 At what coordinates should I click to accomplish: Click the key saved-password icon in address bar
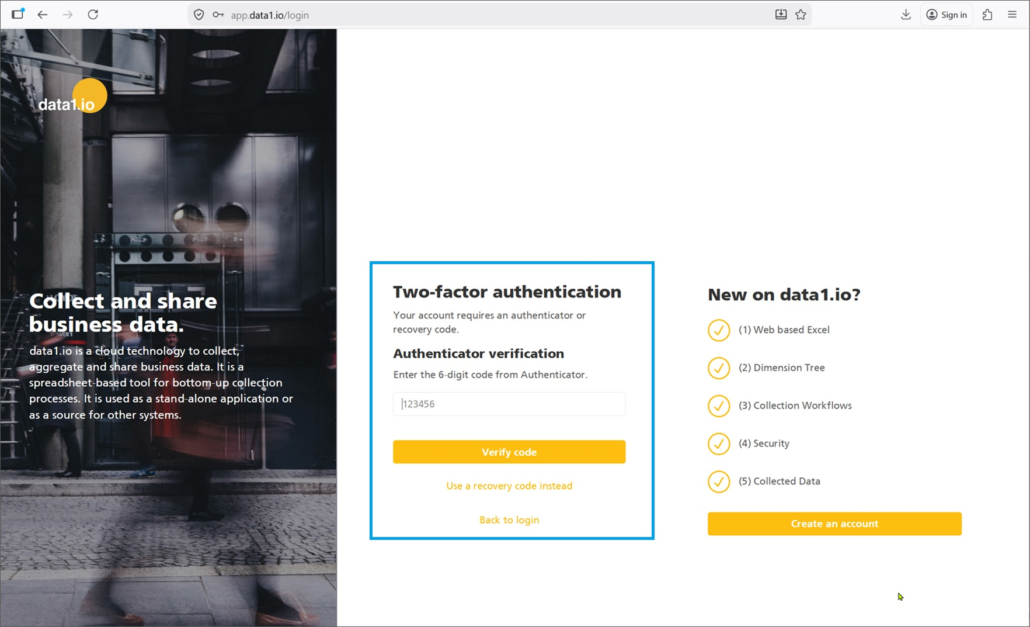(x=218, y=15)
